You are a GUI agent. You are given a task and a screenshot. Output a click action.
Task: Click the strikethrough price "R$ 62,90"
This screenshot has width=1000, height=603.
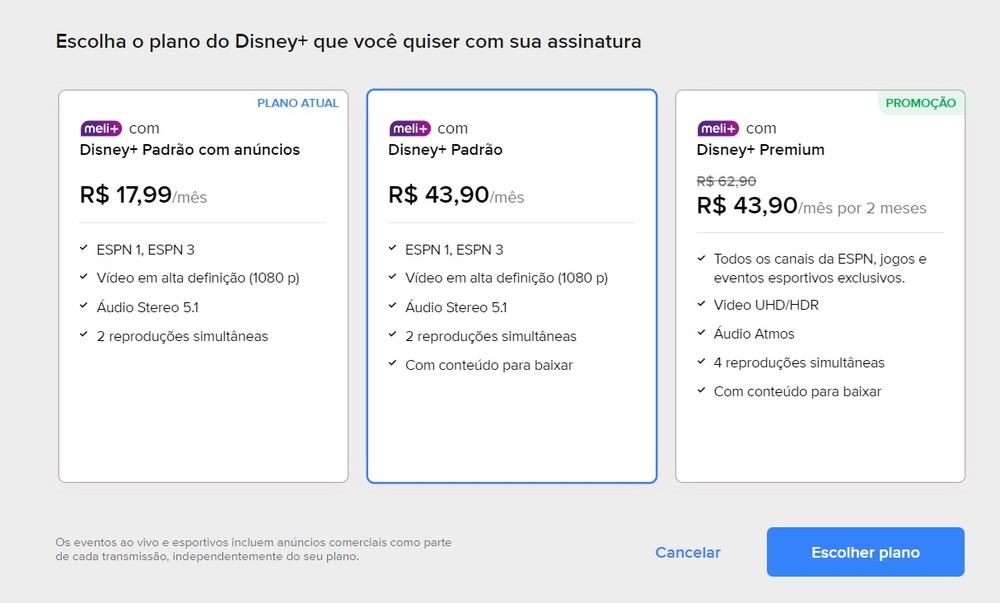[725, 181]
